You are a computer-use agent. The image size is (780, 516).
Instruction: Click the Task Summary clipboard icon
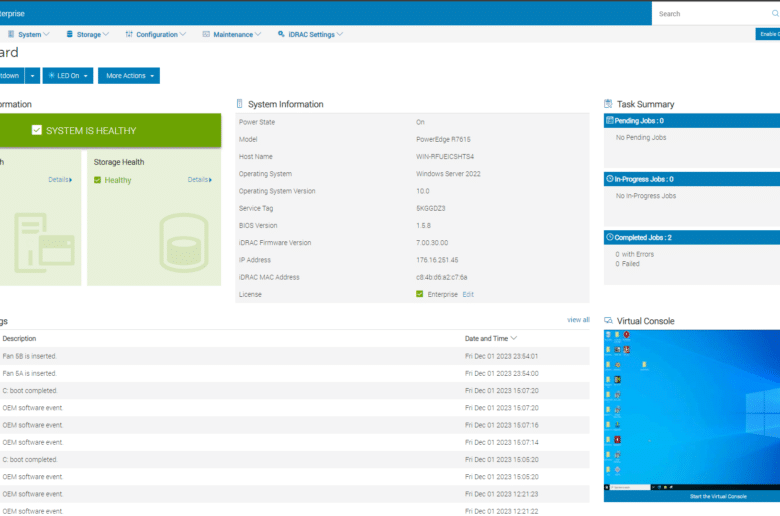pyautogui.click(x=608, y=103)
